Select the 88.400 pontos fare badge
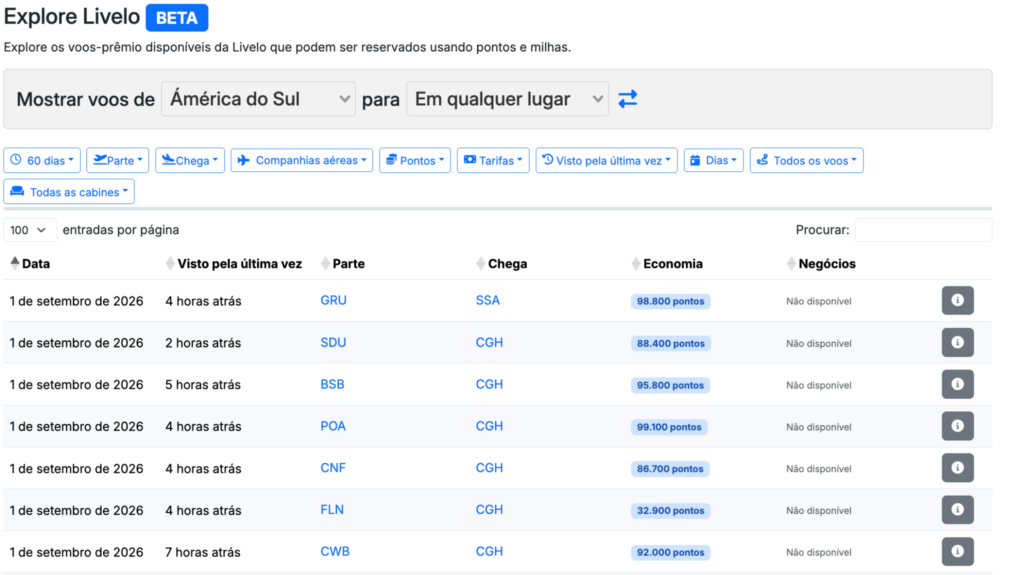Screen dimensions: 1024x575 pyautogui.click(x=671, y=343)
